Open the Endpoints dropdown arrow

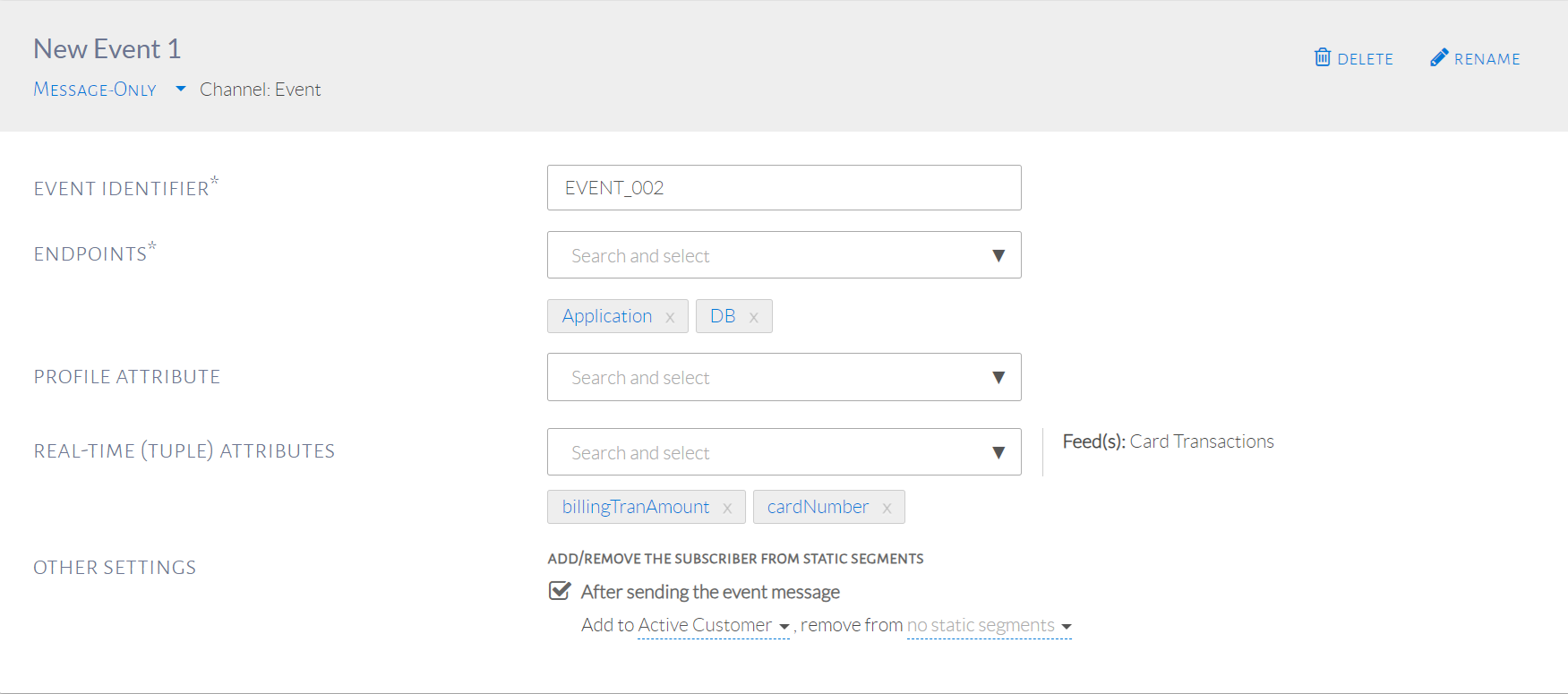[998, 255]
